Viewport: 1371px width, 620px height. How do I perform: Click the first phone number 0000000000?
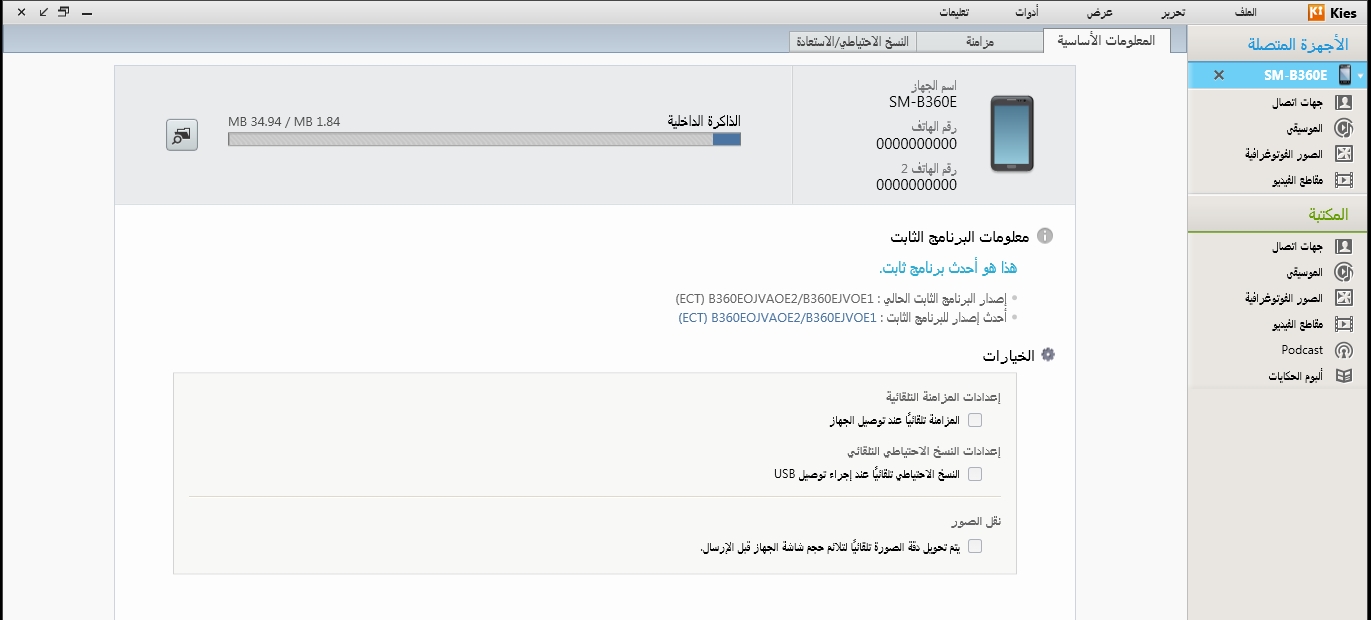(916, 143)
